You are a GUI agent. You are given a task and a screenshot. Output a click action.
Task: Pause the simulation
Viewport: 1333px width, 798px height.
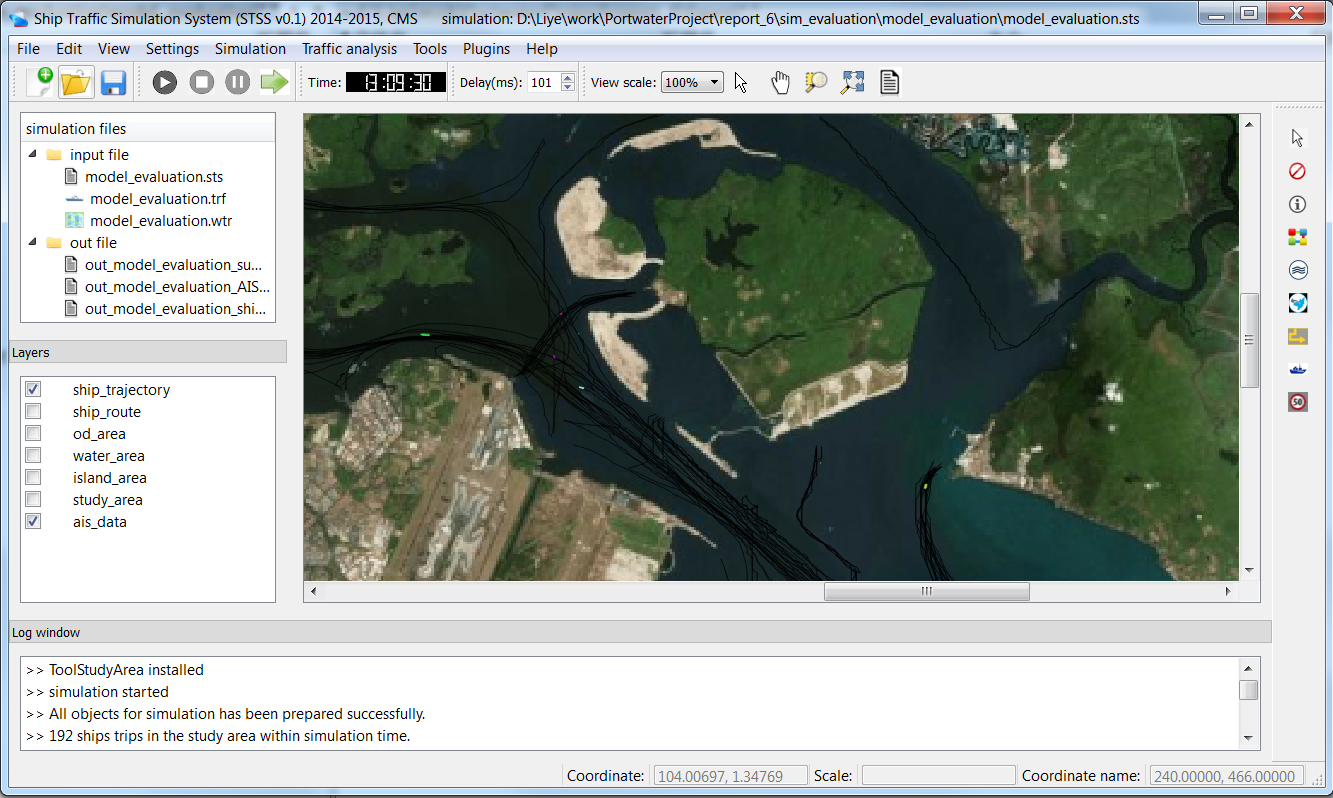[x=237, y=83]
